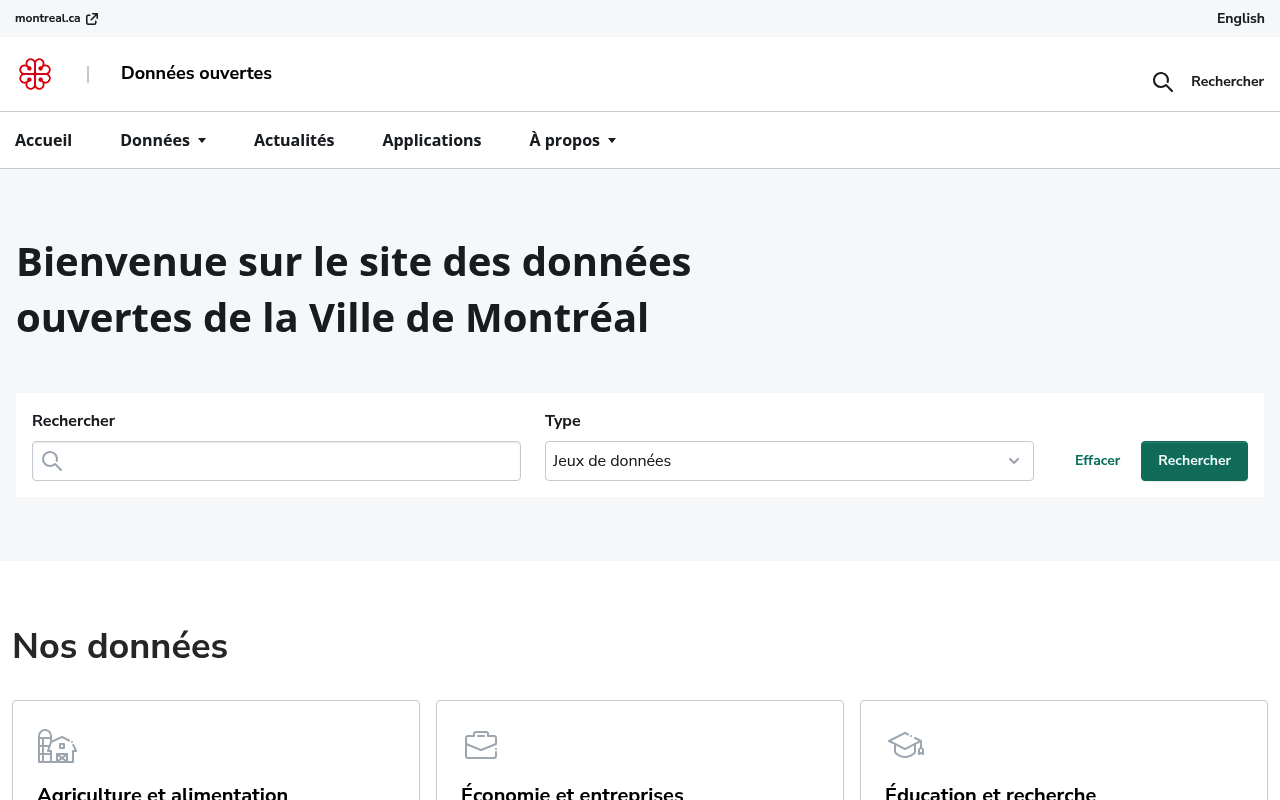Open the Économie et entreprises card
The image size is (1280, 800).
click(x=640, y=750)
